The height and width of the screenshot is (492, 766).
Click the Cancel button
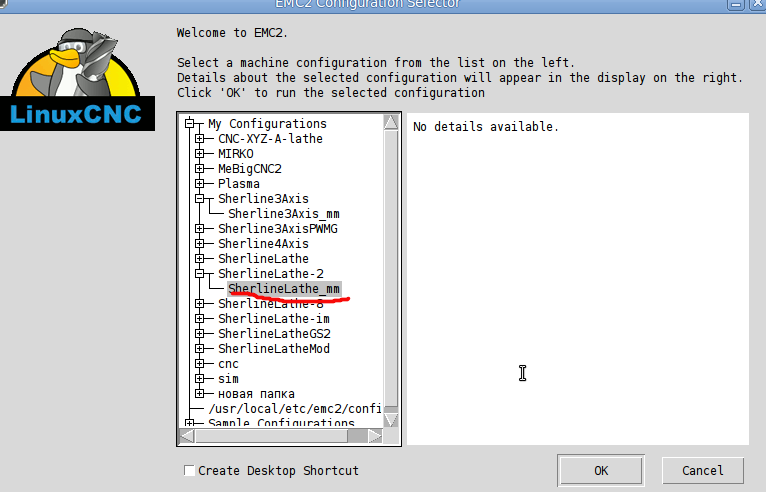pos(702,471)
